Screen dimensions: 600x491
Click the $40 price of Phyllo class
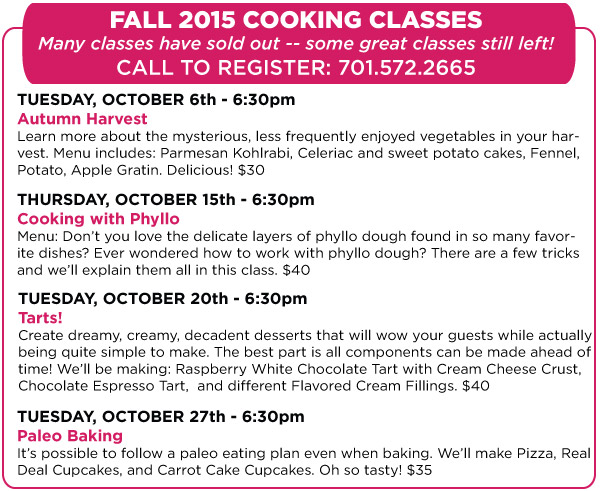[x=296, y=270]
